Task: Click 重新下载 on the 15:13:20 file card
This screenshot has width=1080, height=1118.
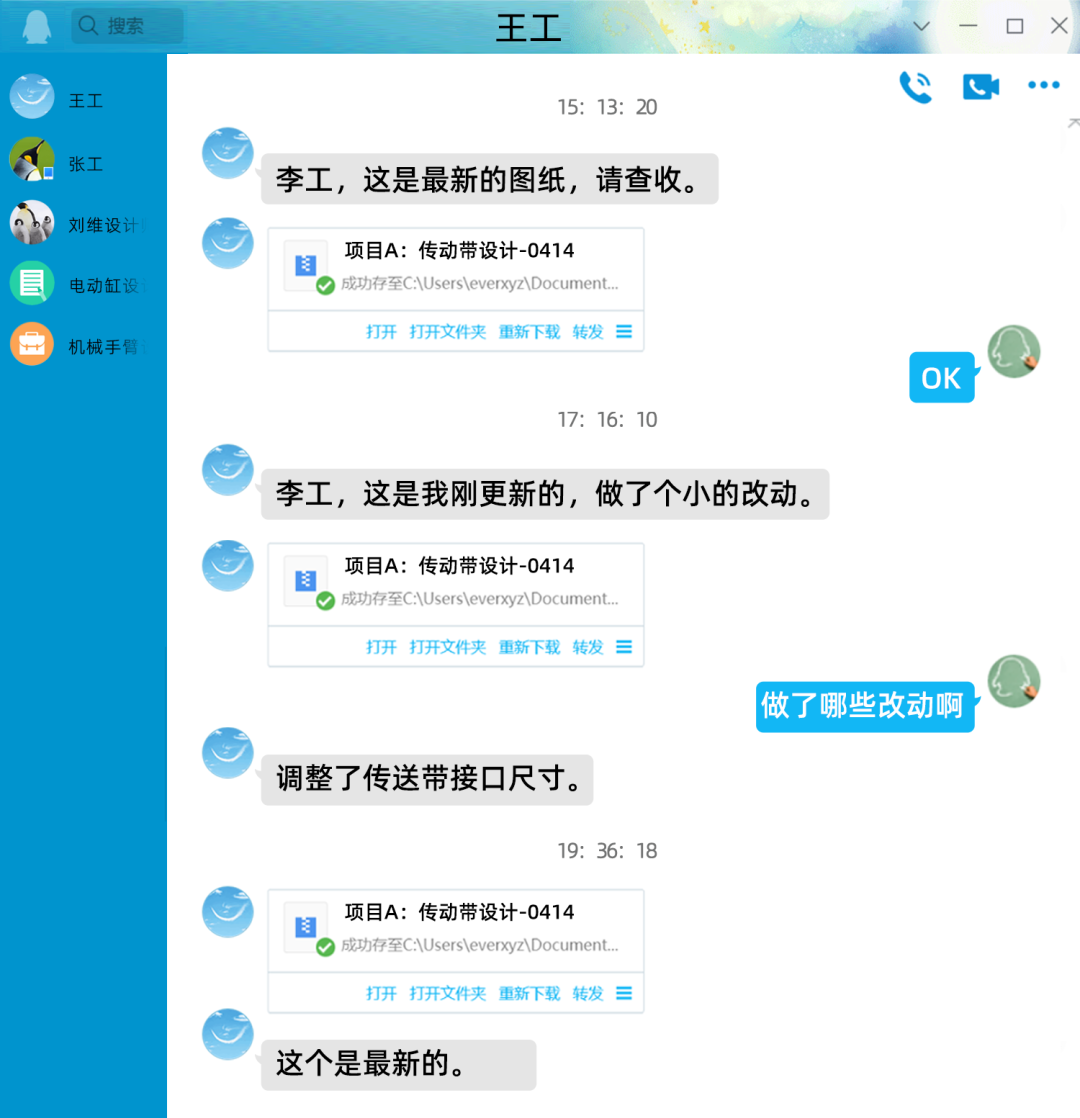Action: (529, 332)
